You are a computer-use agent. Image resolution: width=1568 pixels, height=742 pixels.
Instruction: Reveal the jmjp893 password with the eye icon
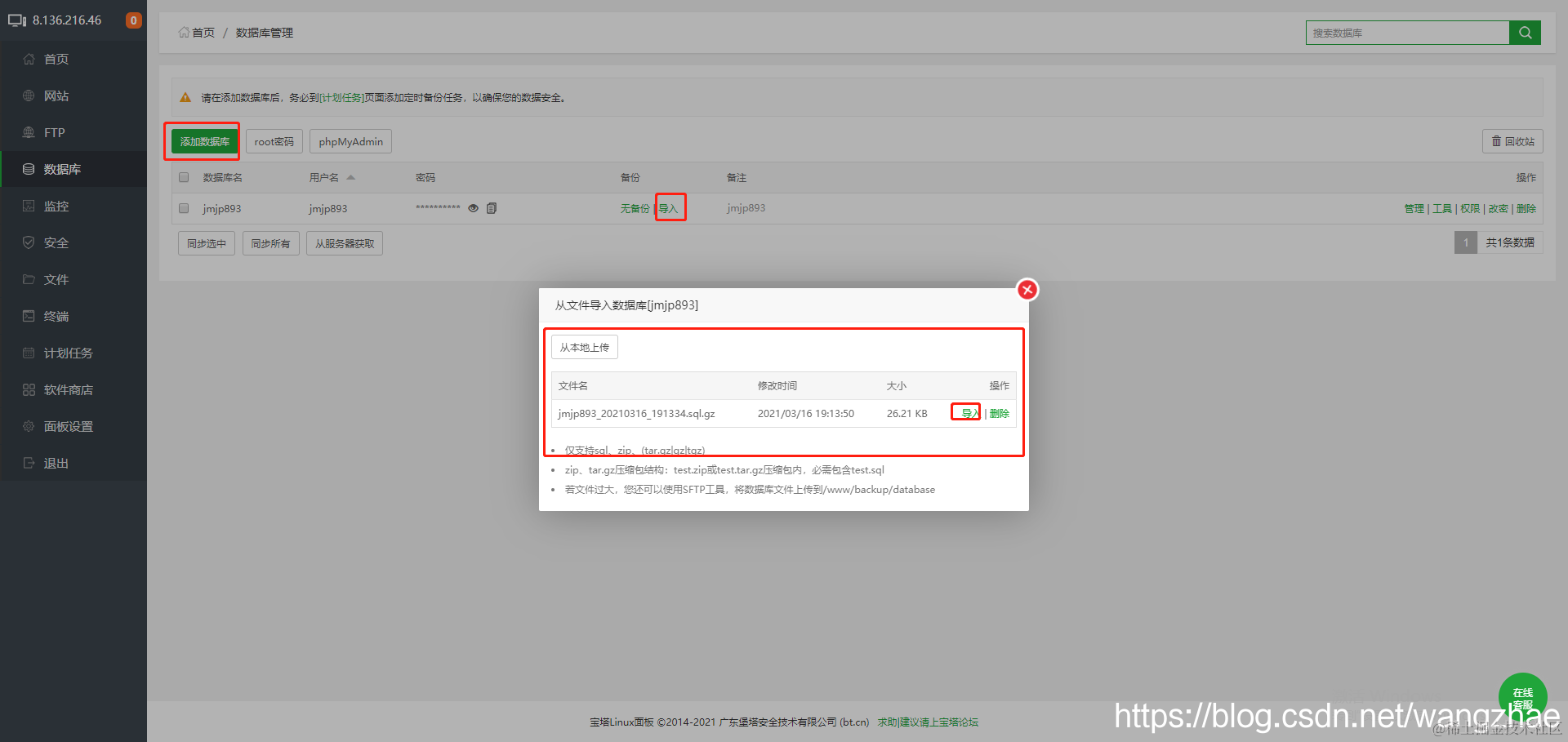coord(474,208)
